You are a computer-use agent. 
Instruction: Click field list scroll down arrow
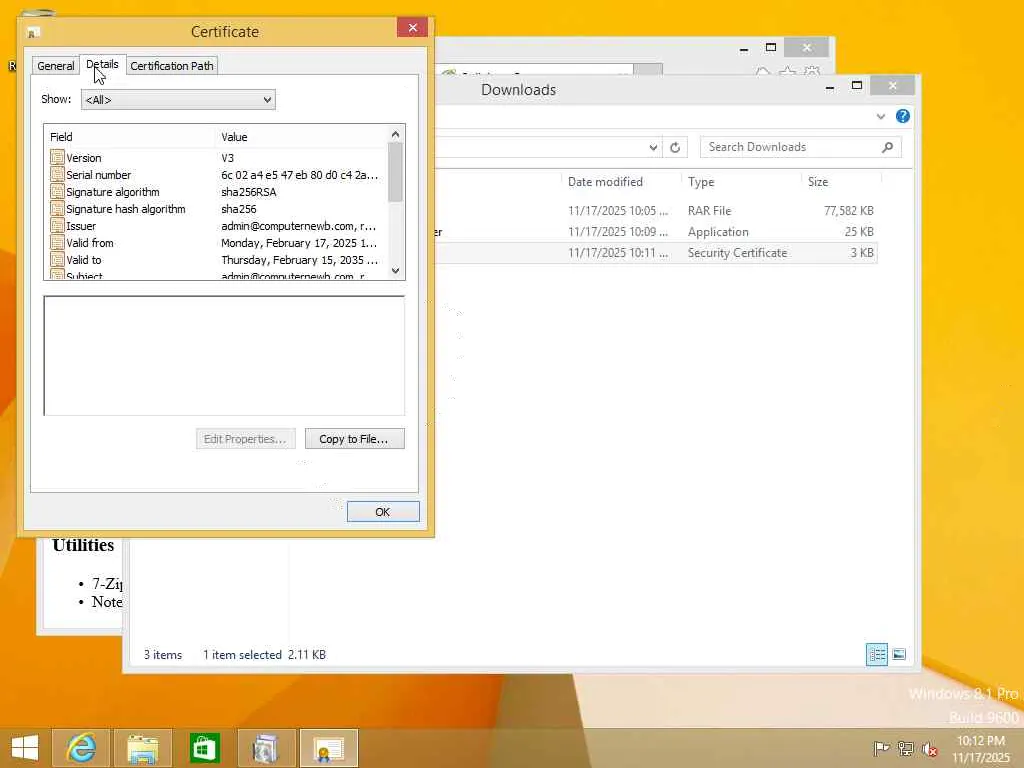pos(395,270)
